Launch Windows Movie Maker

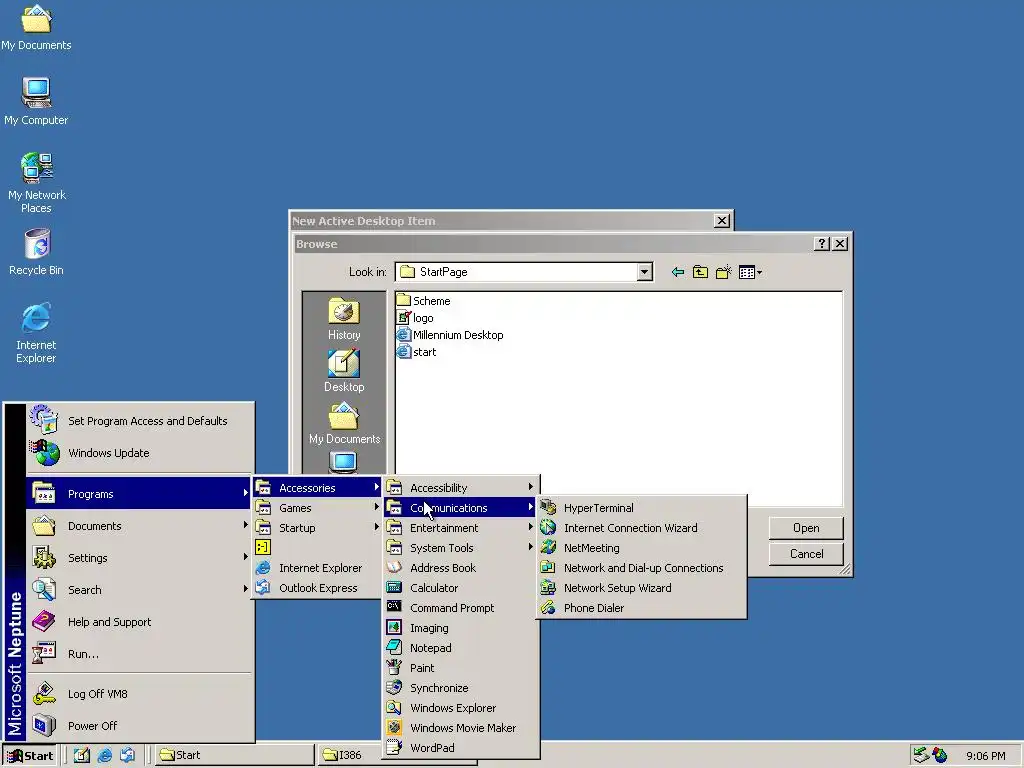460,728
